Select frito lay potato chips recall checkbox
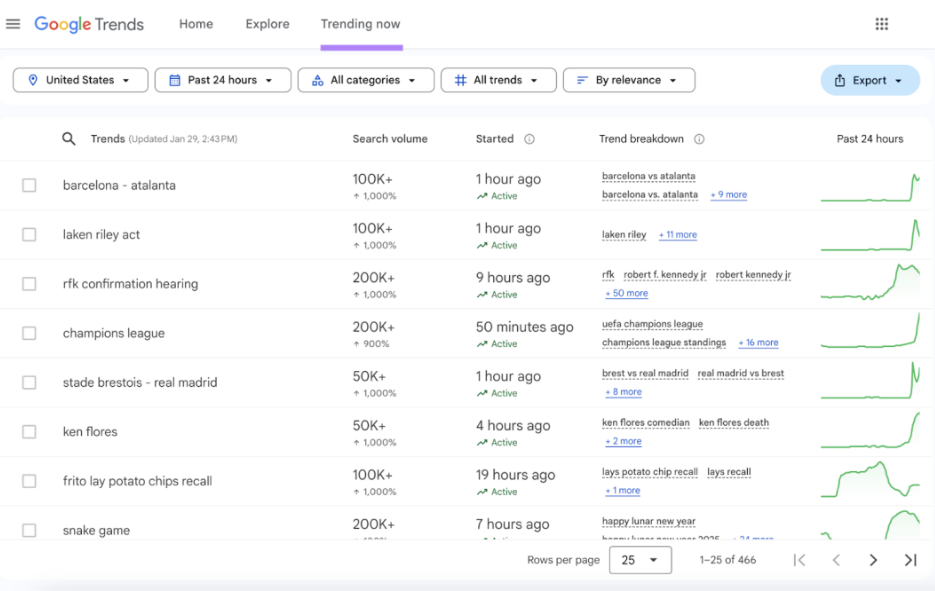The image size is (935, 591). pyautogui.click(x=29, y=481)
